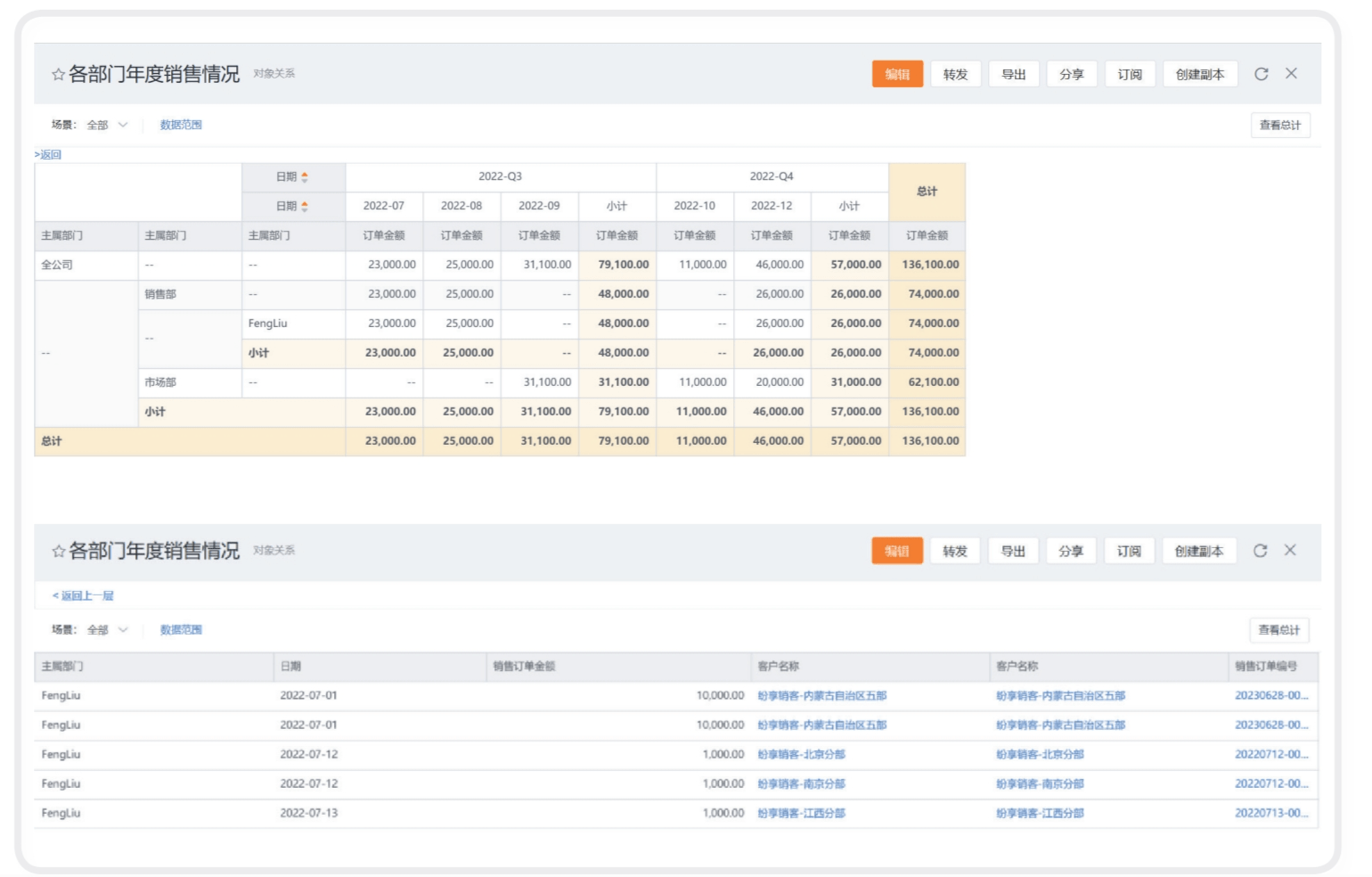Viewport: 1372px width, 877px height.
Task: Click the >返回 link above the pivot table
Action: coord(48,155)
